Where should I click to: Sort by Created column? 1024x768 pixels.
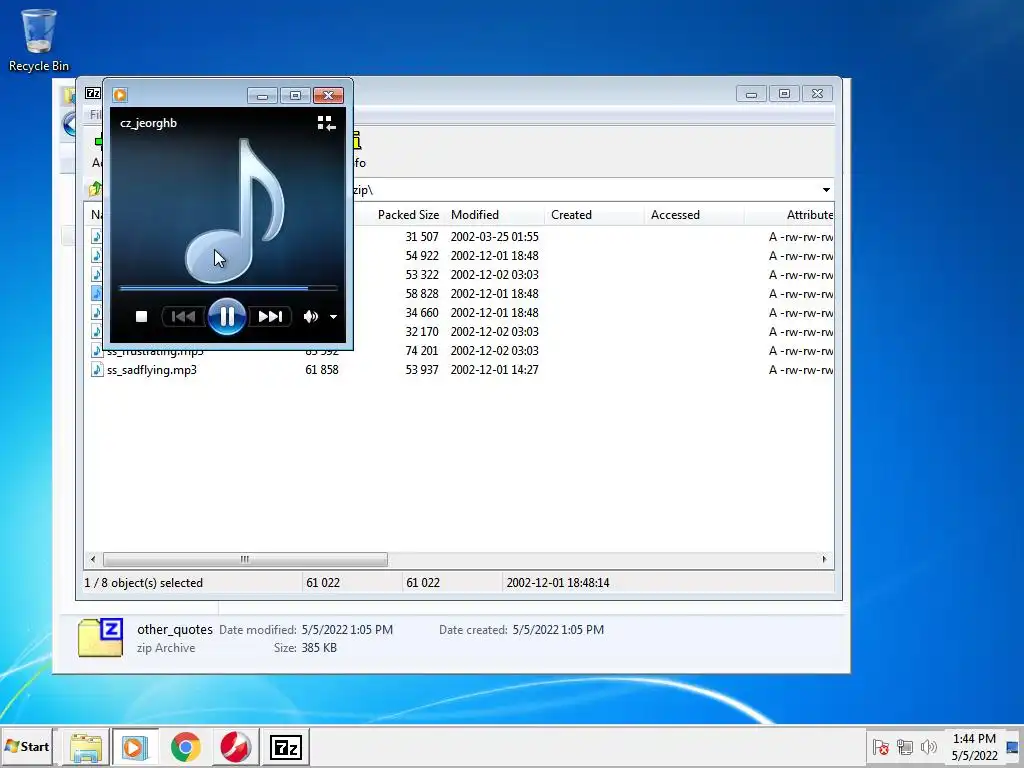pos(571,215)
